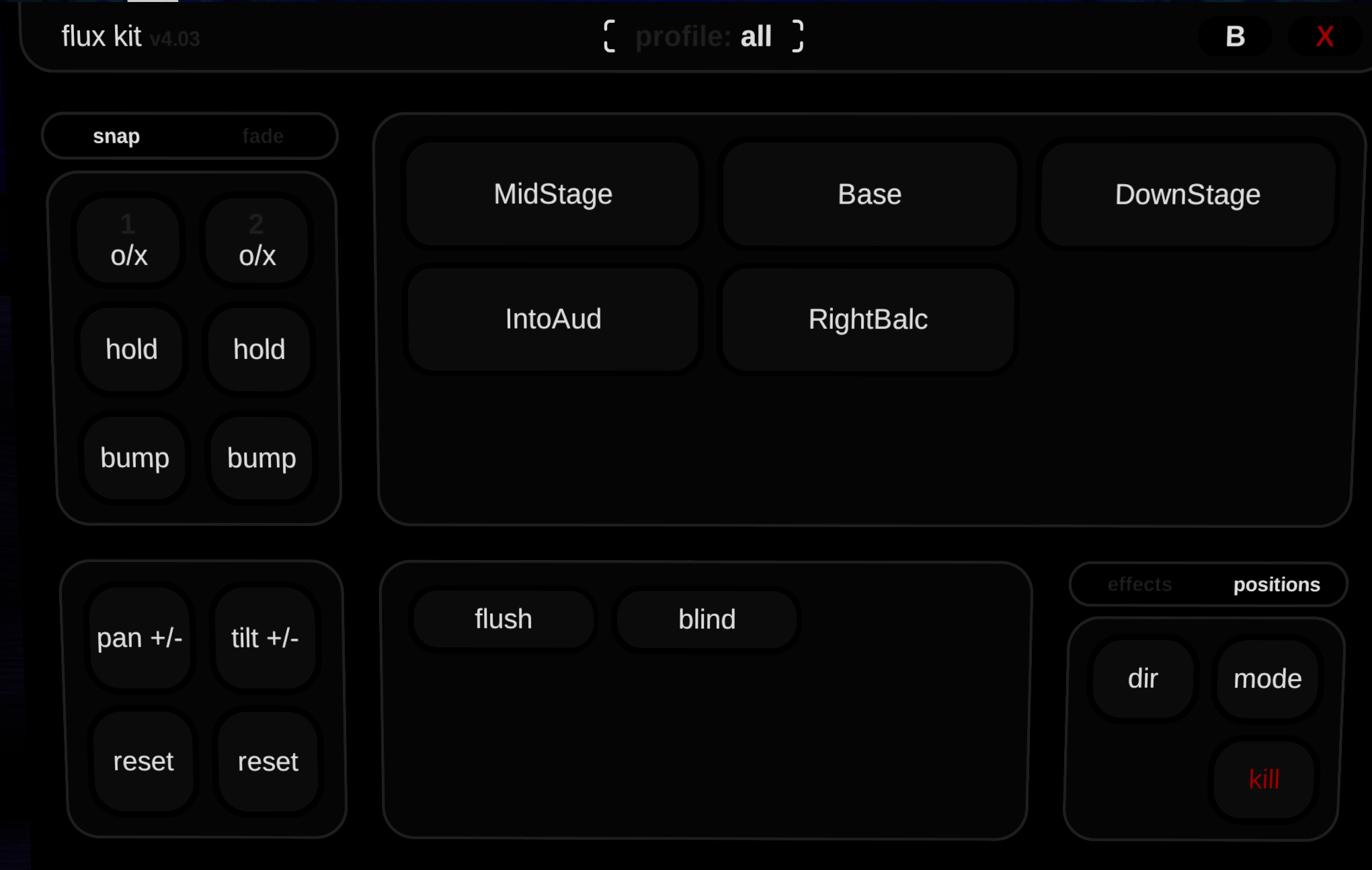
Task: Adjust the pan +/- control
Action: pos(140,639)
